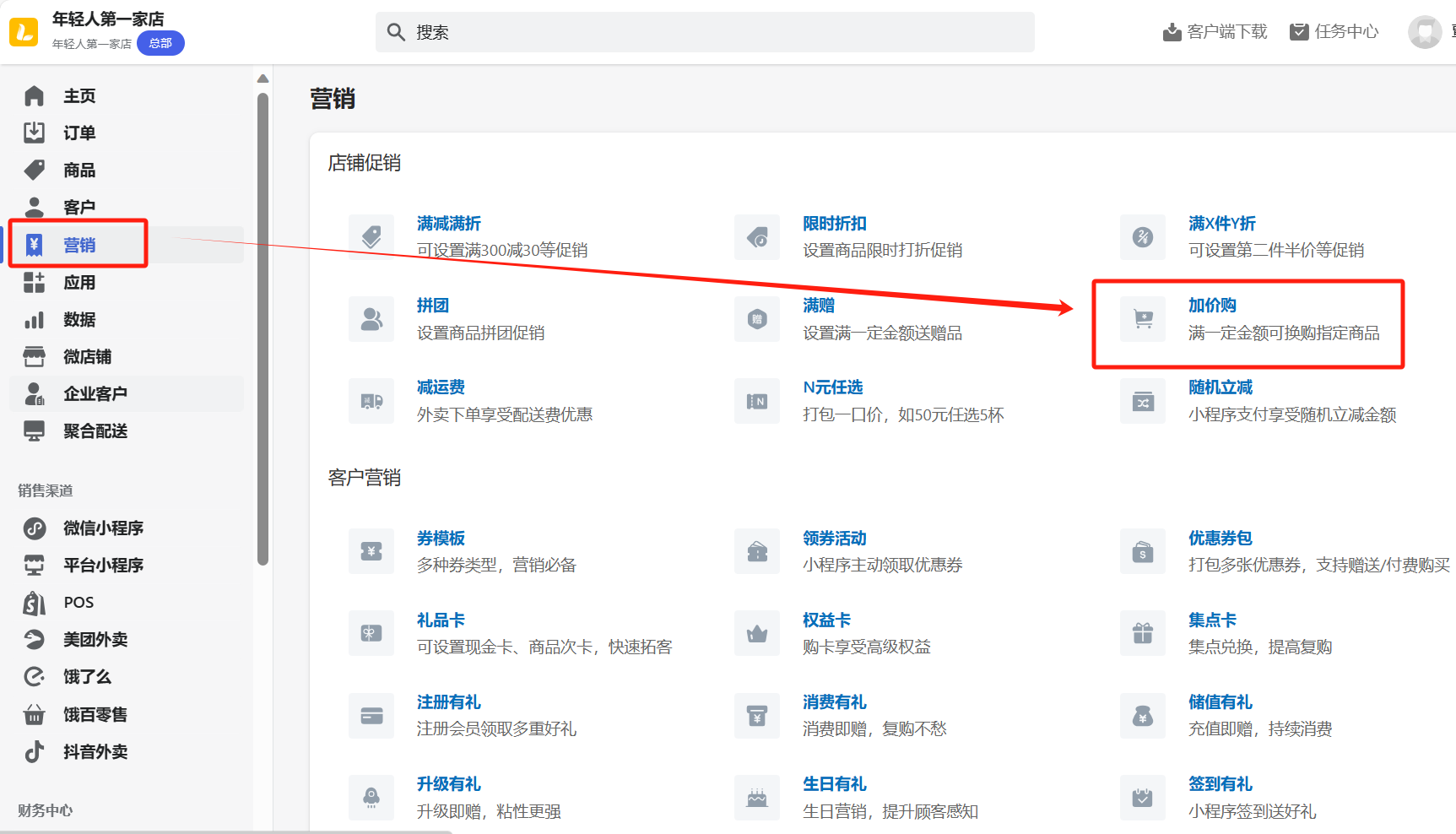Image resolution: width=1456 pixels, height=834 pixels.
Task: Click the 生日有礼 cake icon
Action: point(757,798)
